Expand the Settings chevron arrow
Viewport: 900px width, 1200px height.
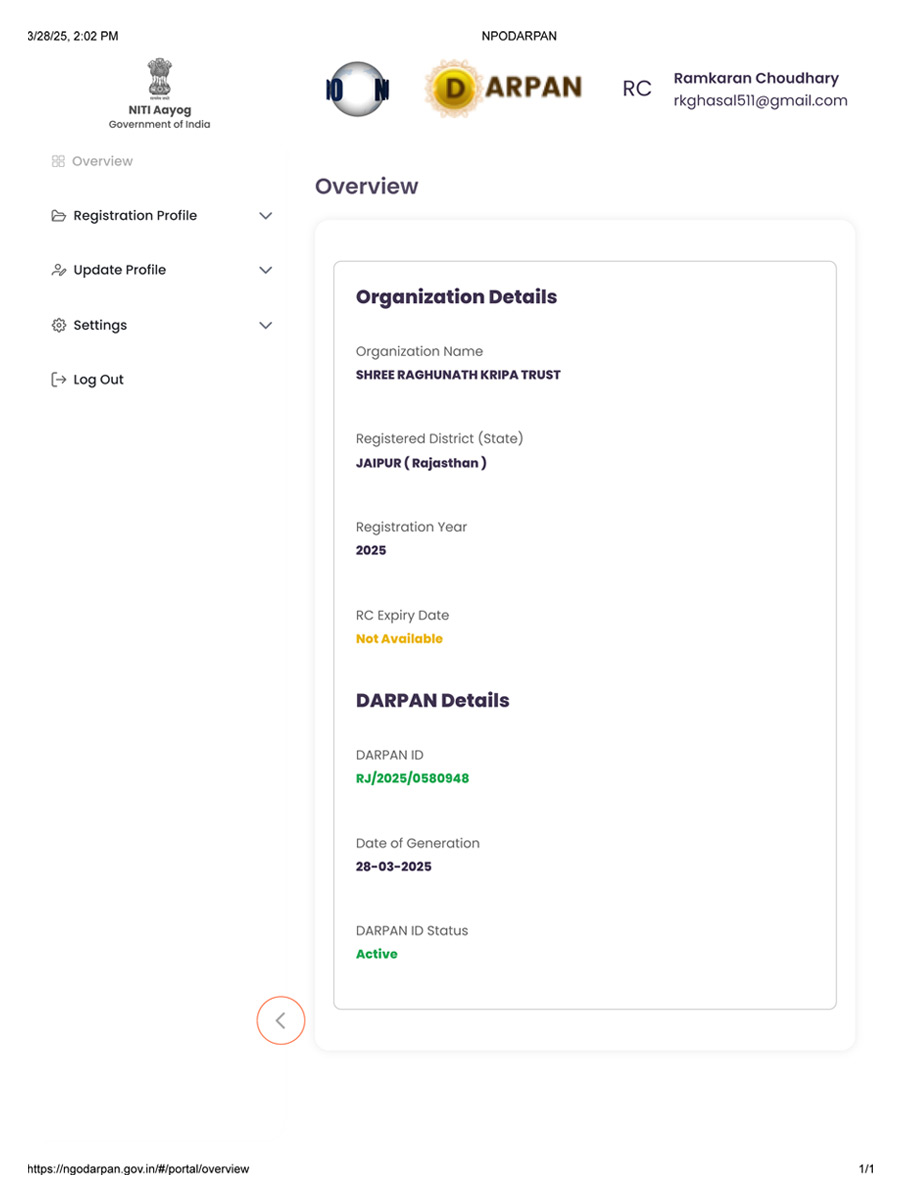click(265, 325)
